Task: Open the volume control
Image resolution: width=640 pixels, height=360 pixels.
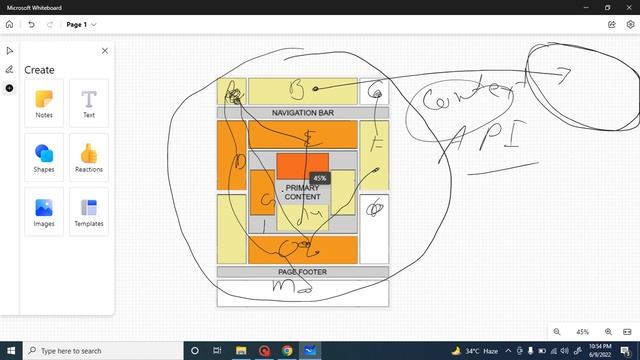Action: [x=564, y=351]
